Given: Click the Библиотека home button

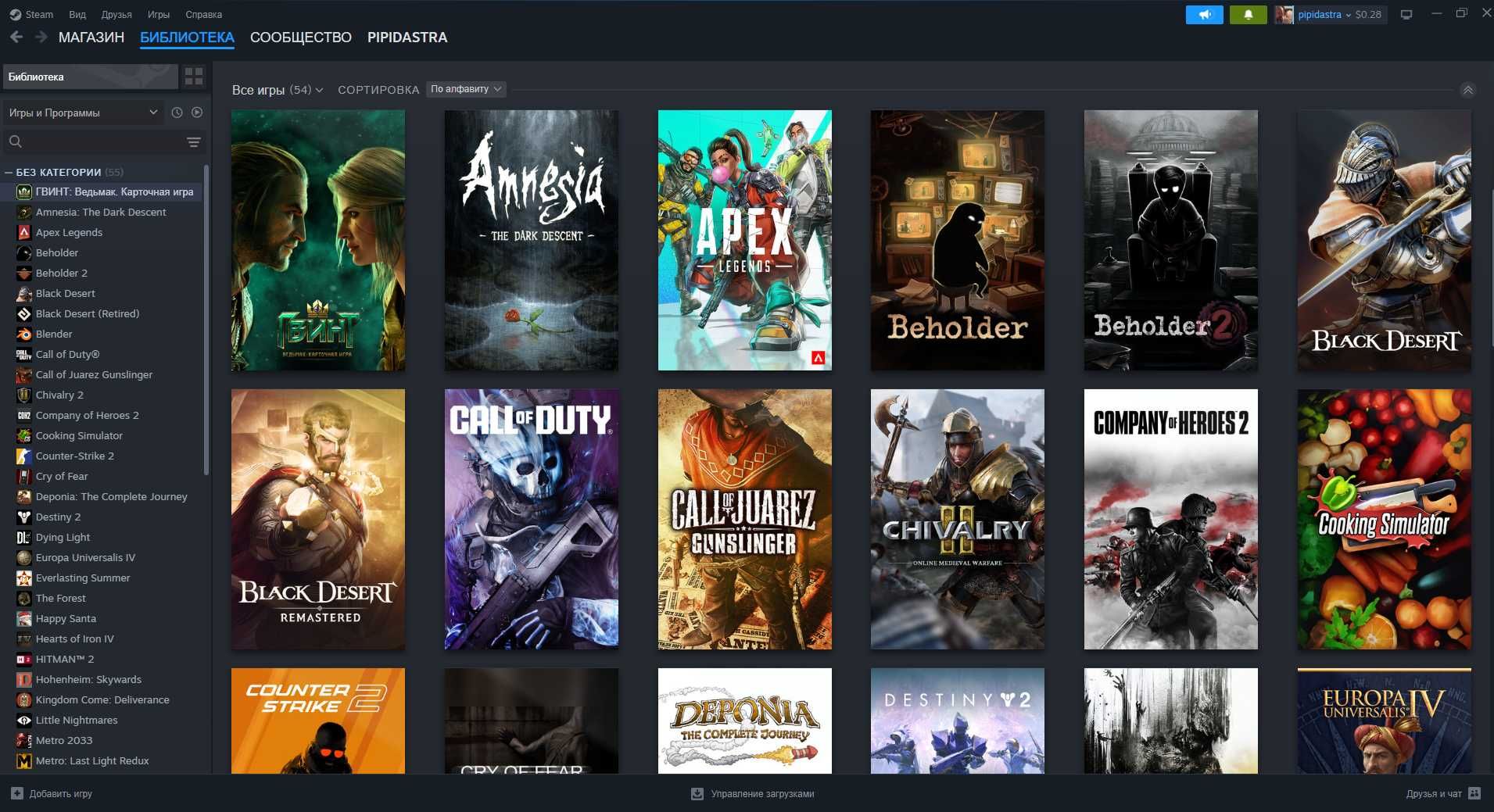Looking at the screenshot, I should click(90, 77).
